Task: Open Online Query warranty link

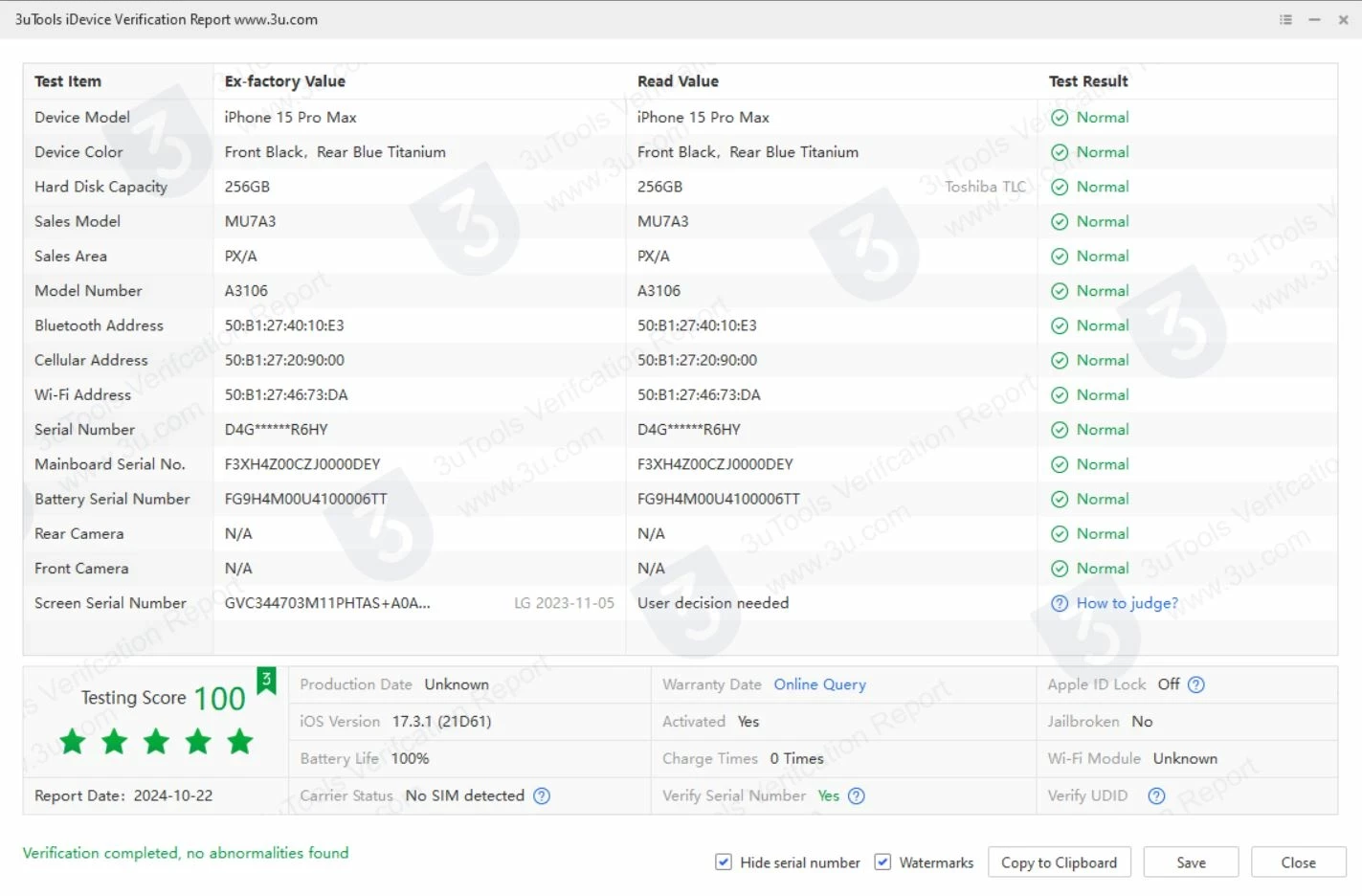Action: [x=819, y=684]
